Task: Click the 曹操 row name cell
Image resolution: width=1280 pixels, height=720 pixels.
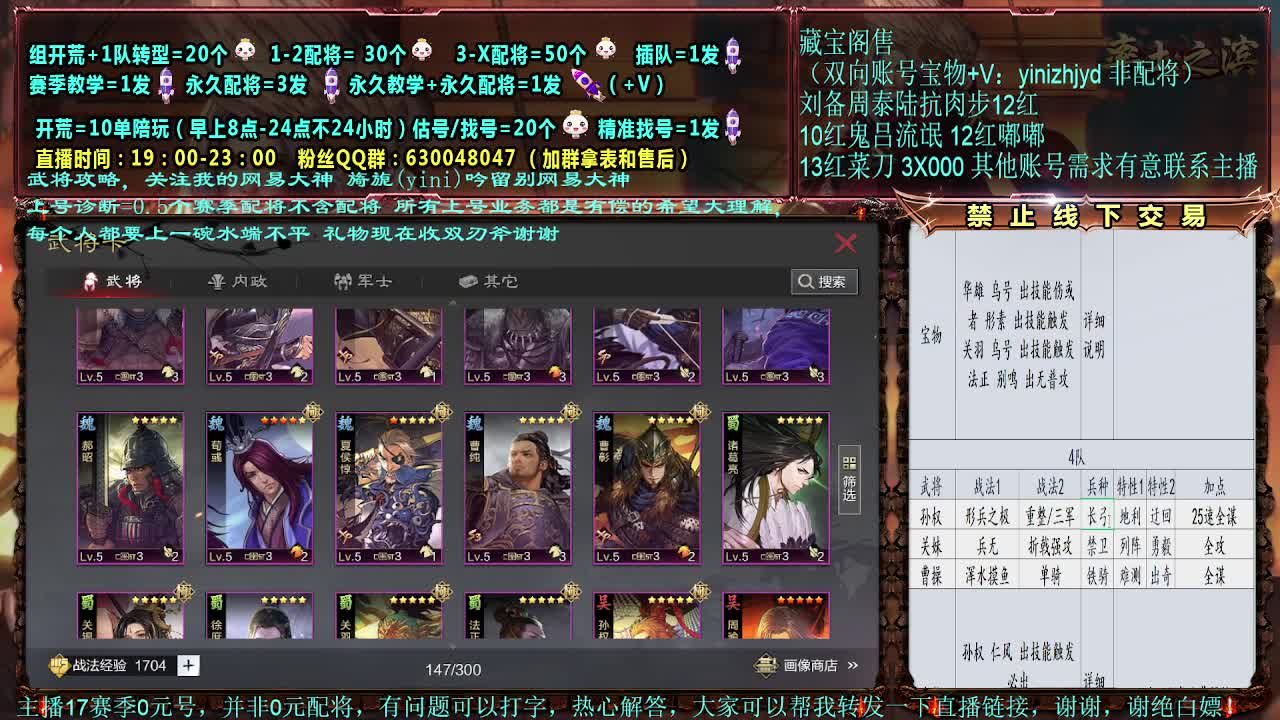Action: [x=931, y=576]
